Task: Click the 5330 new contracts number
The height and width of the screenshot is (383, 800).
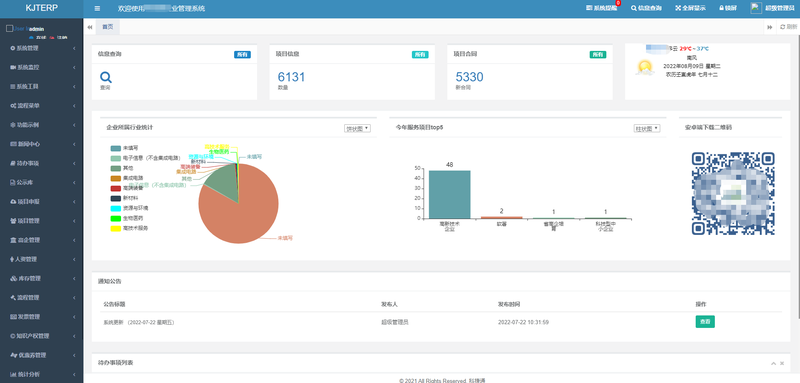Action: pyautogui.click(x=469, y=77)
